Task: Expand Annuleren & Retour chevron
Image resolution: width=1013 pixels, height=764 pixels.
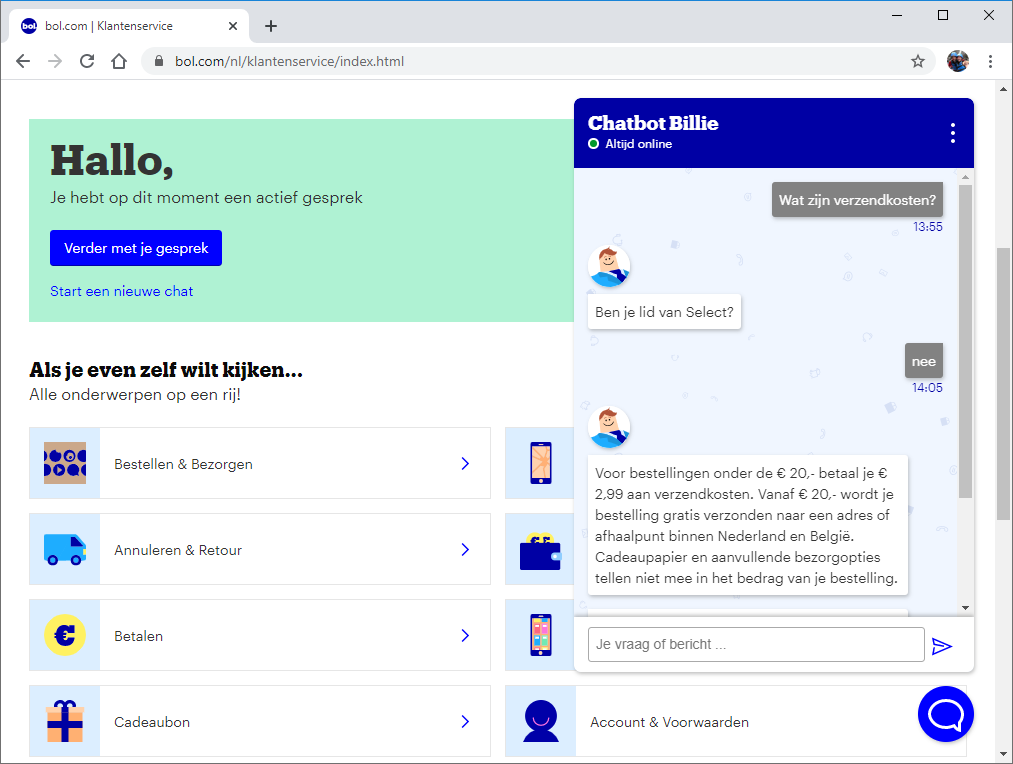Action: coord(465,549)
